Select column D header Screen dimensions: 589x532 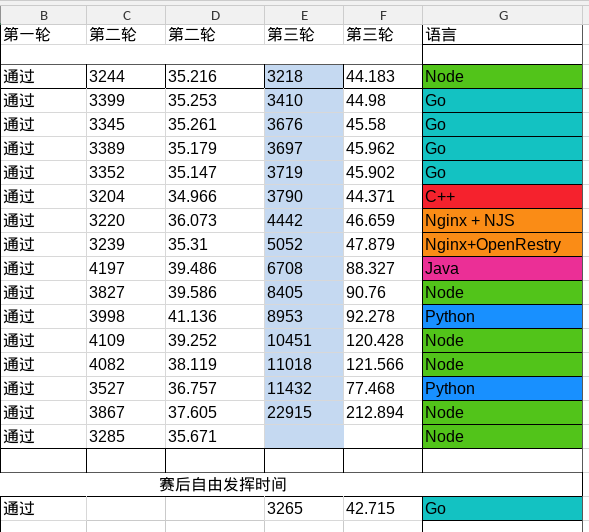pyautogui.click(x=215, y=15)
